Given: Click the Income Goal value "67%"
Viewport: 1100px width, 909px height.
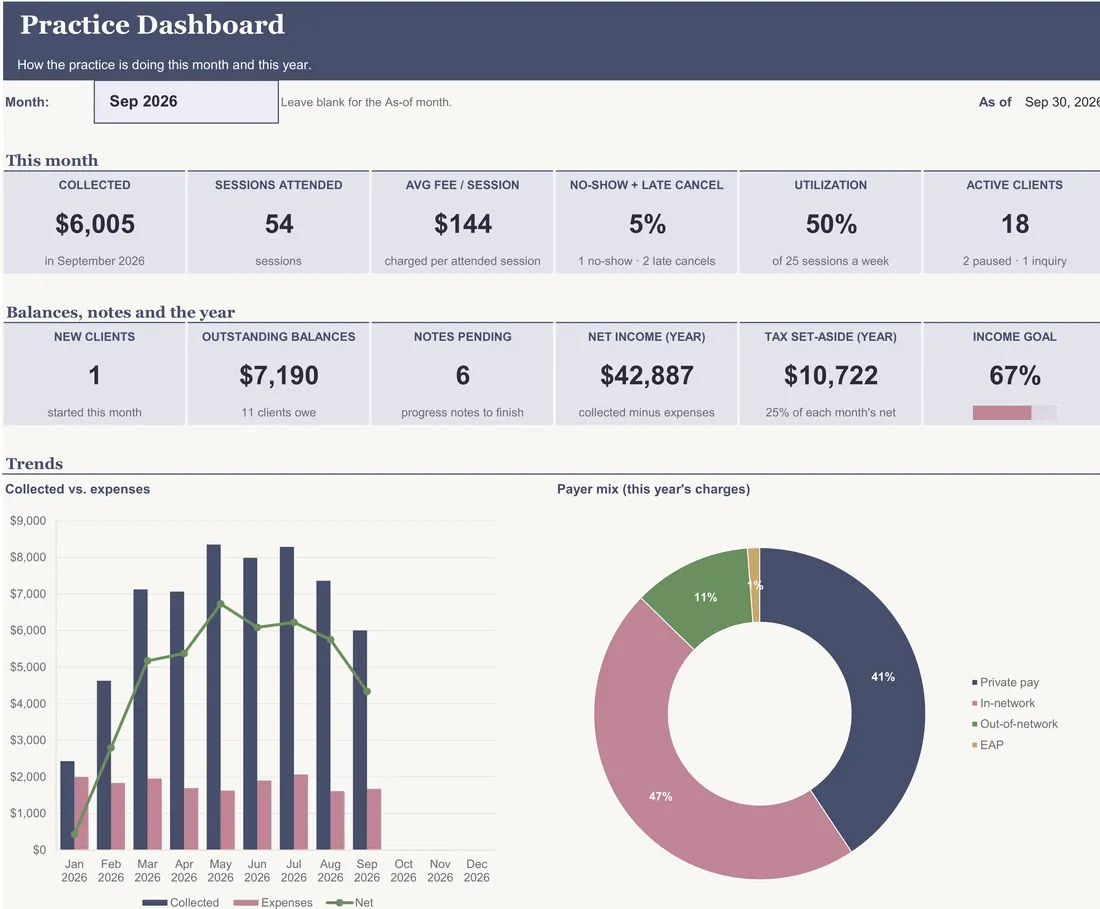Looking at the screenshot, I should tap(1014, 376).
